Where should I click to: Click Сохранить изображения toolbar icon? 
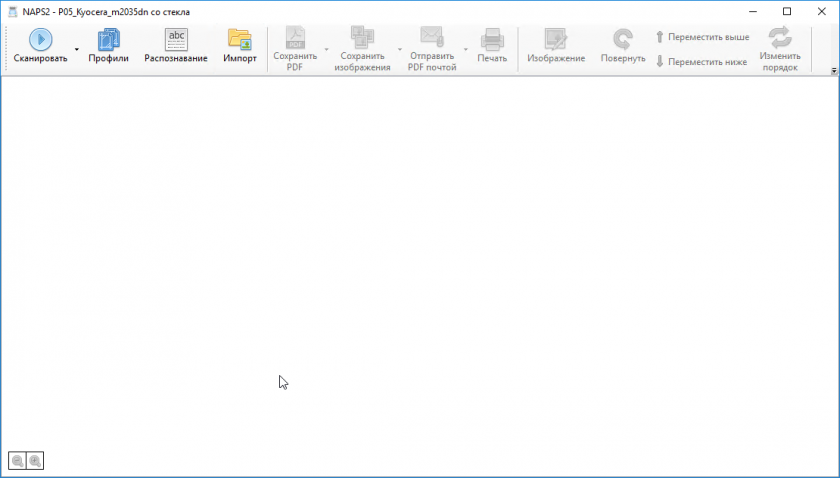coord(361,48)
